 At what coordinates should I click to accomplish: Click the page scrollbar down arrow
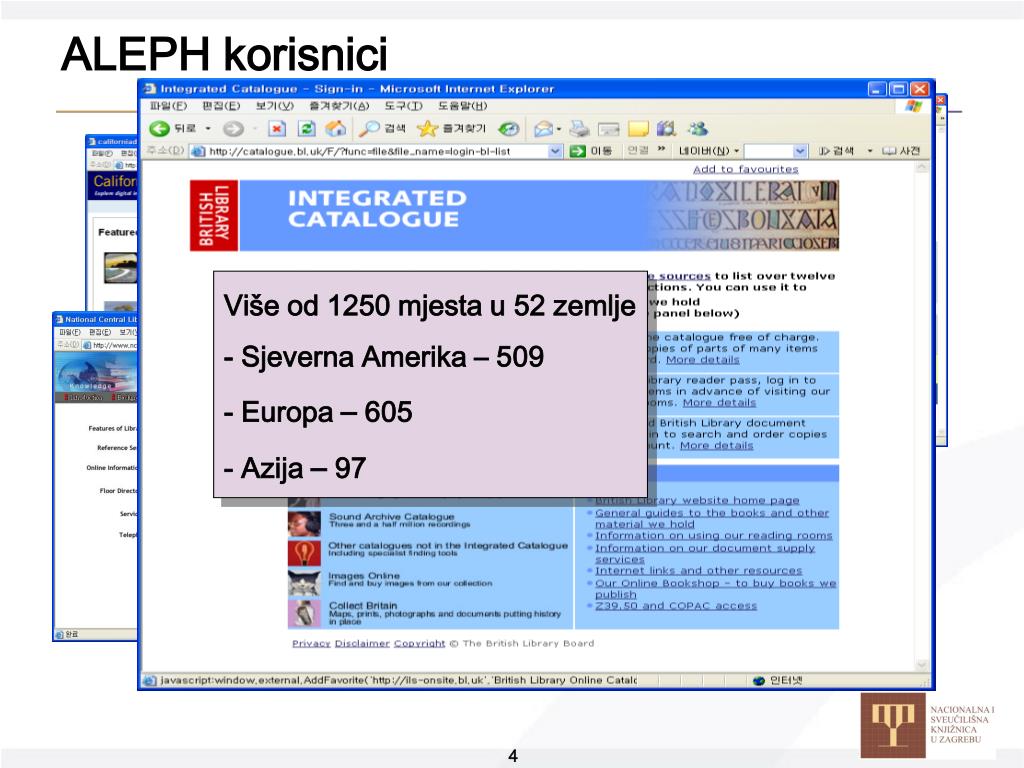[x=921, y=665]
